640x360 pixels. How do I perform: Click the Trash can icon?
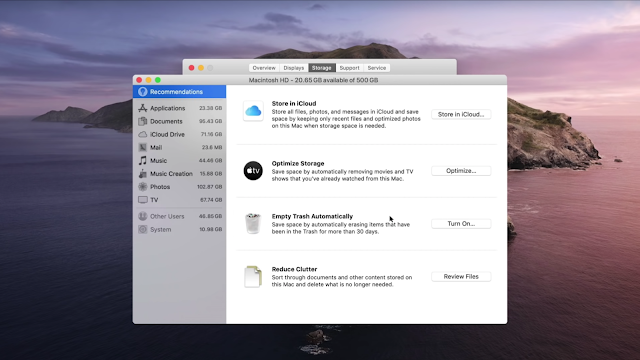[253, 223]
